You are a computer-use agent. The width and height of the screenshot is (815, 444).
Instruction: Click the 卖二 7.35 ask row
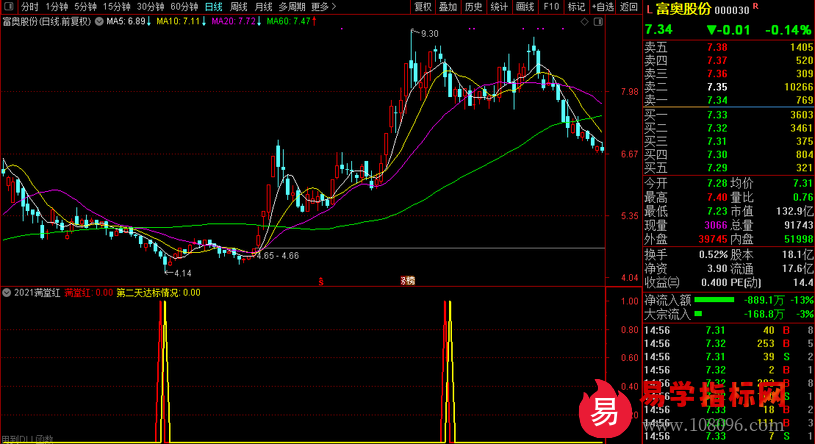(x=729, y=87)
